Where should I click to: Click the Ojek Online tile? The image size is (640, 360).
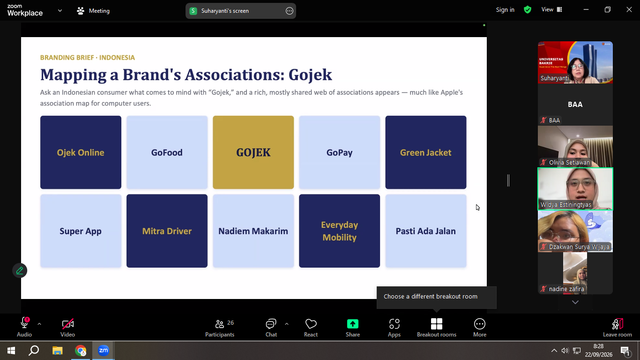click(x=81, y=152)
